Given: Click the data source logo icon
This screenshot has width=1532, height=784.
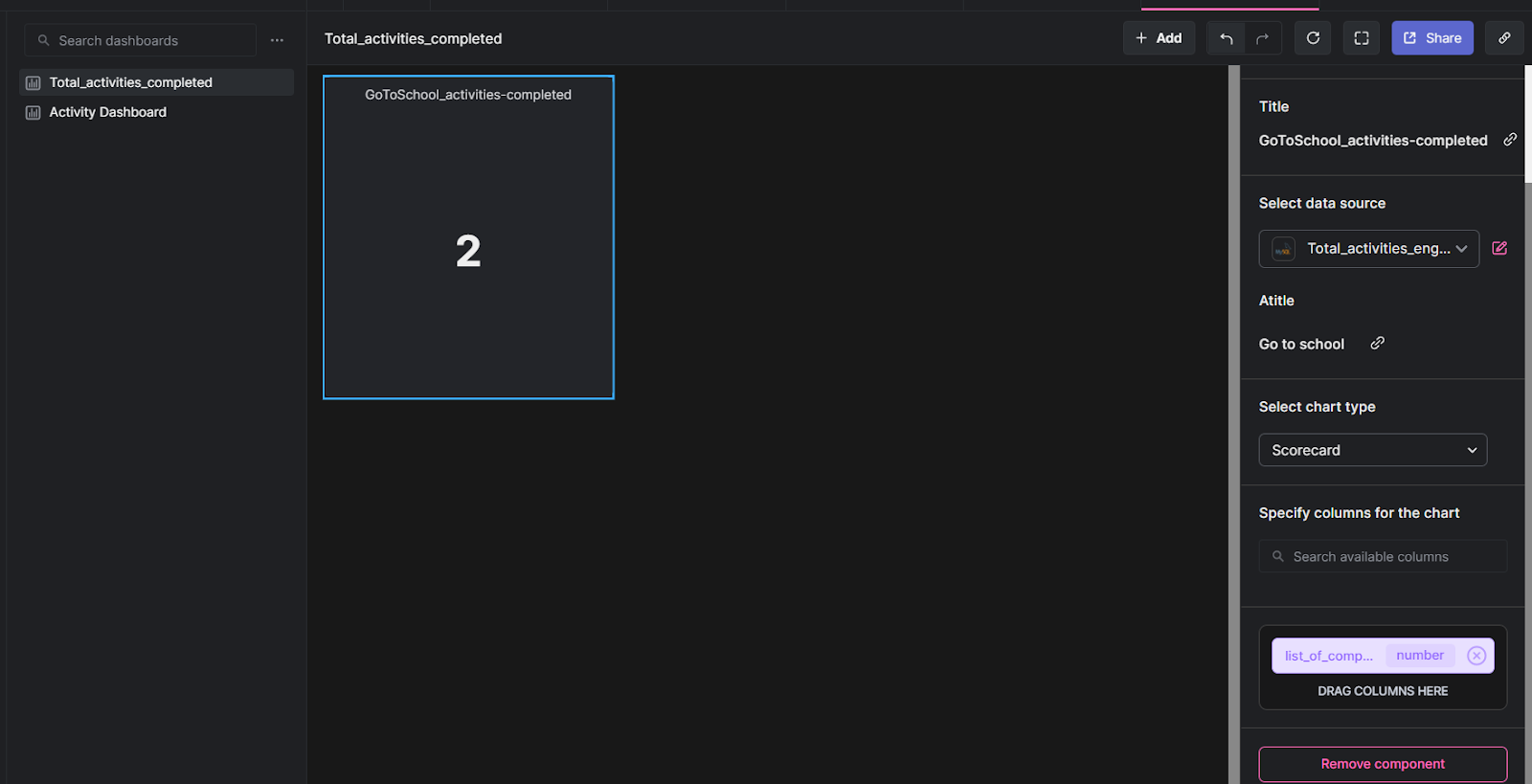Looking at the screenshot, I should [1283, 249].
